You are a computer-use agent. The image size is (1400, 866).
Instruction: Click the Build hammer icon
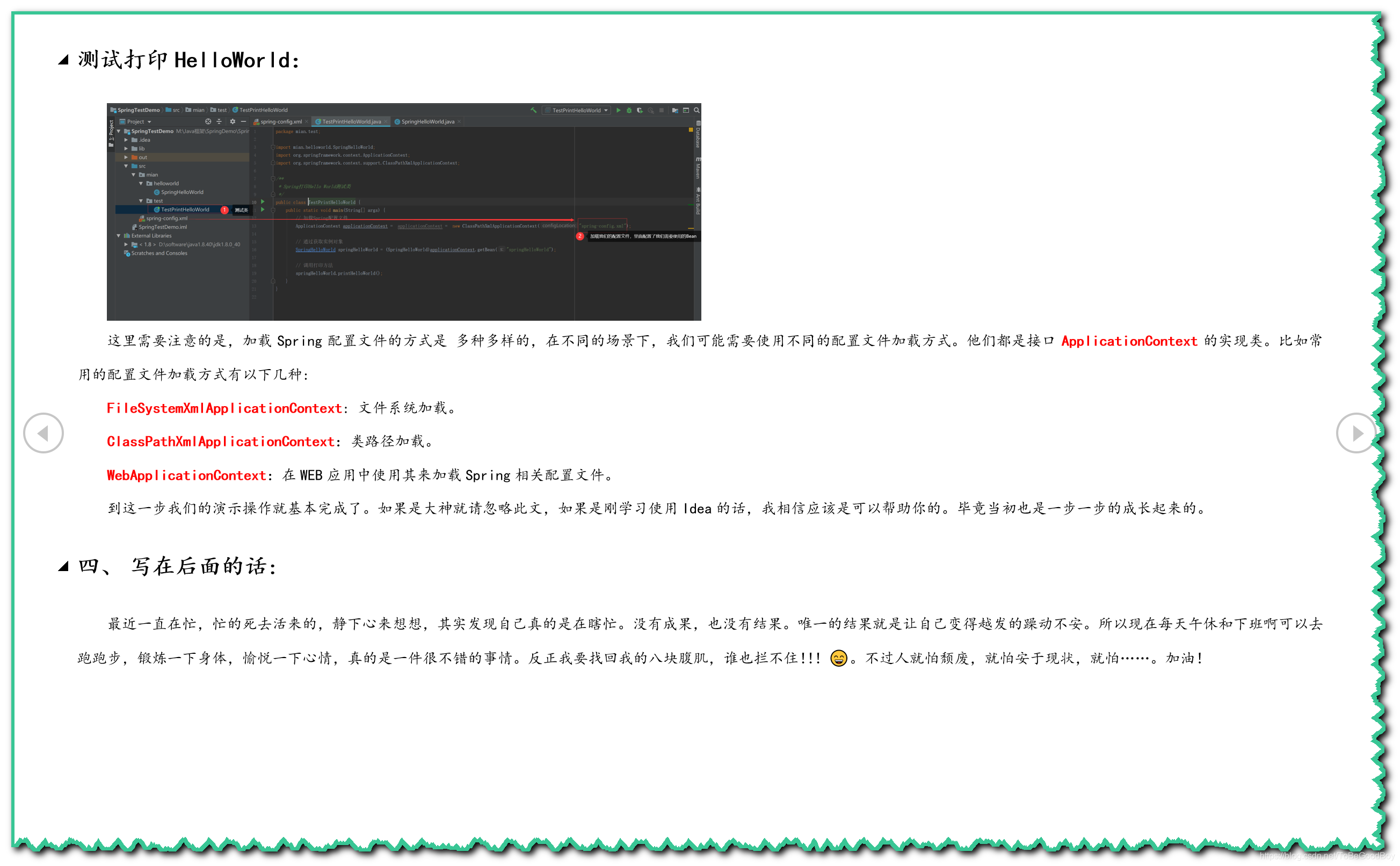pos(533,110)
